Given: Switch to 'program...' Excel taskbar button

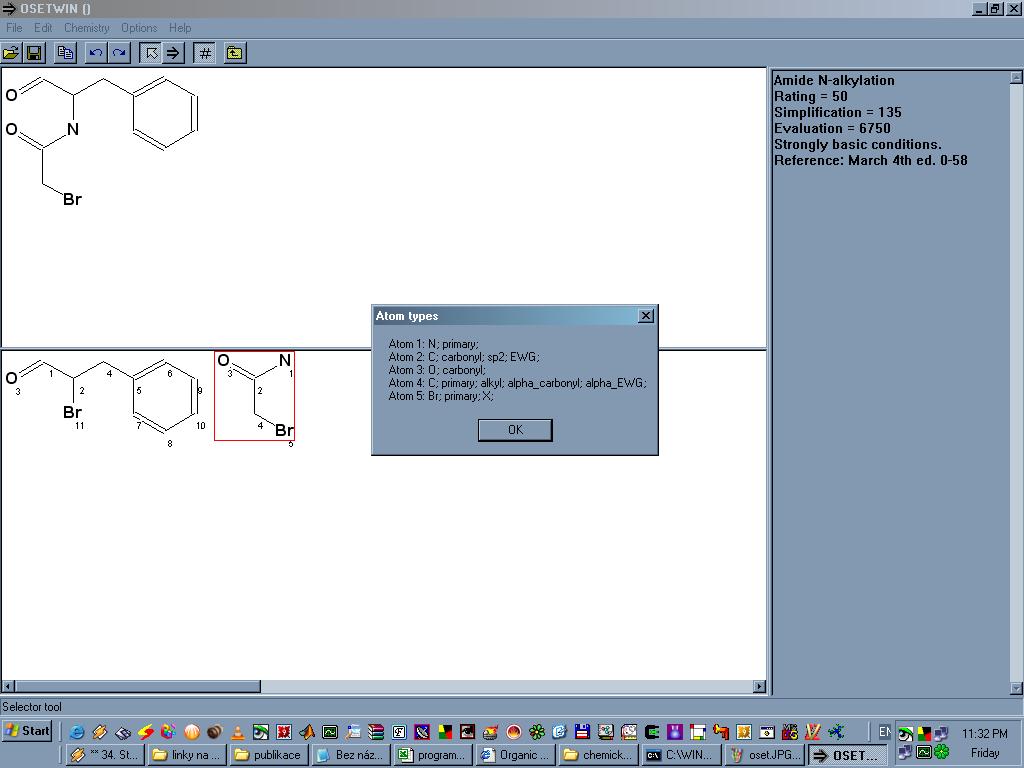Looking at the screenshot, I should point(434,755).
